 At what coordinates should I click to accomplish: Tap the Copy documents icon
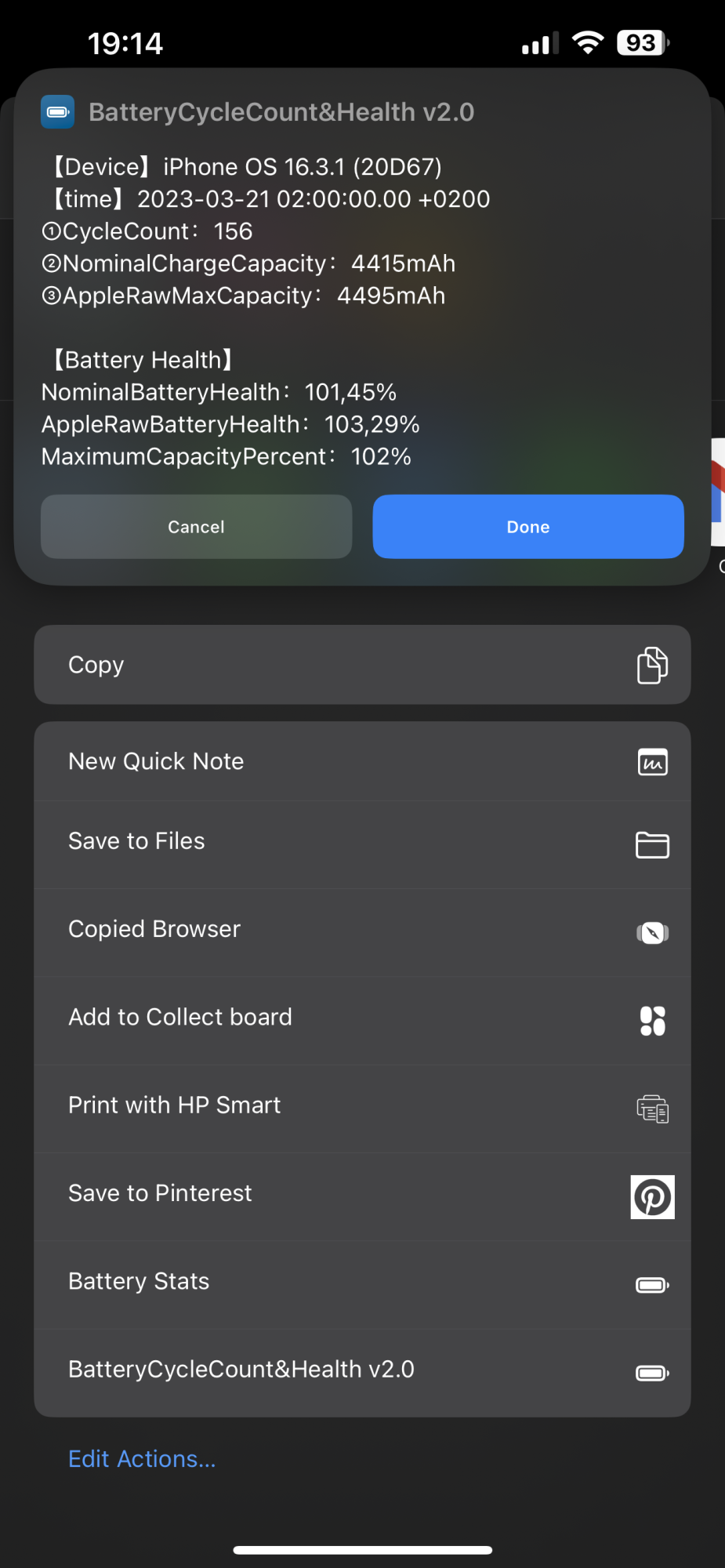coord(652,665)
